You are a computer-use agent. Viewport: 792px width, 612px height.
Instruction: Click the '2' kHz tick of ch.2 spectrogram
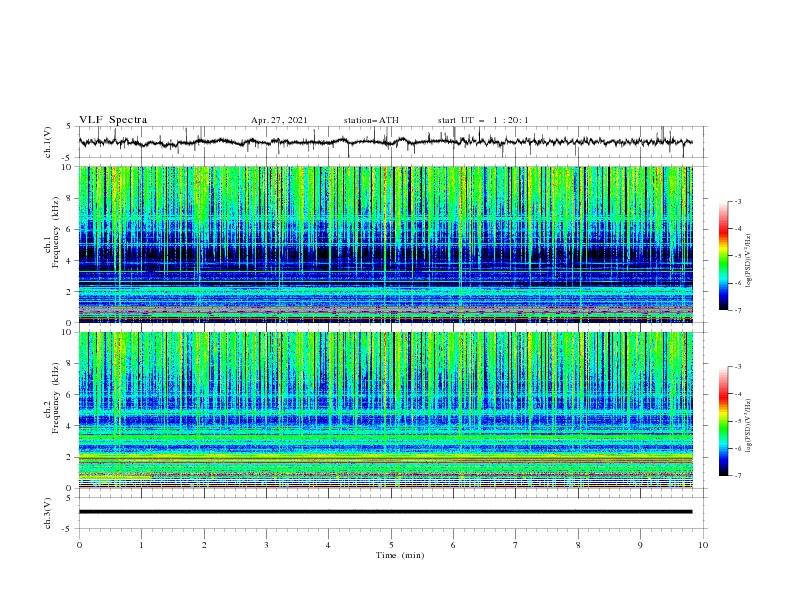click(70, 457)
